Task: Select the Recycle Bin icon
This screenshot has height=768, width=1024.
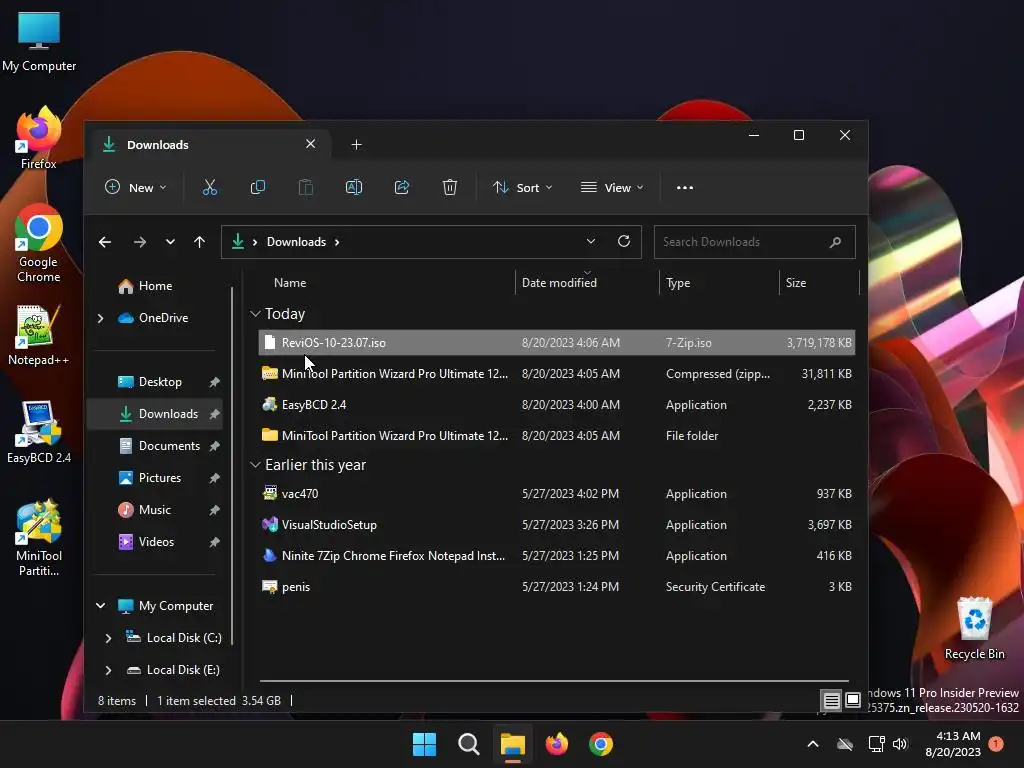Action: (974, 628)
